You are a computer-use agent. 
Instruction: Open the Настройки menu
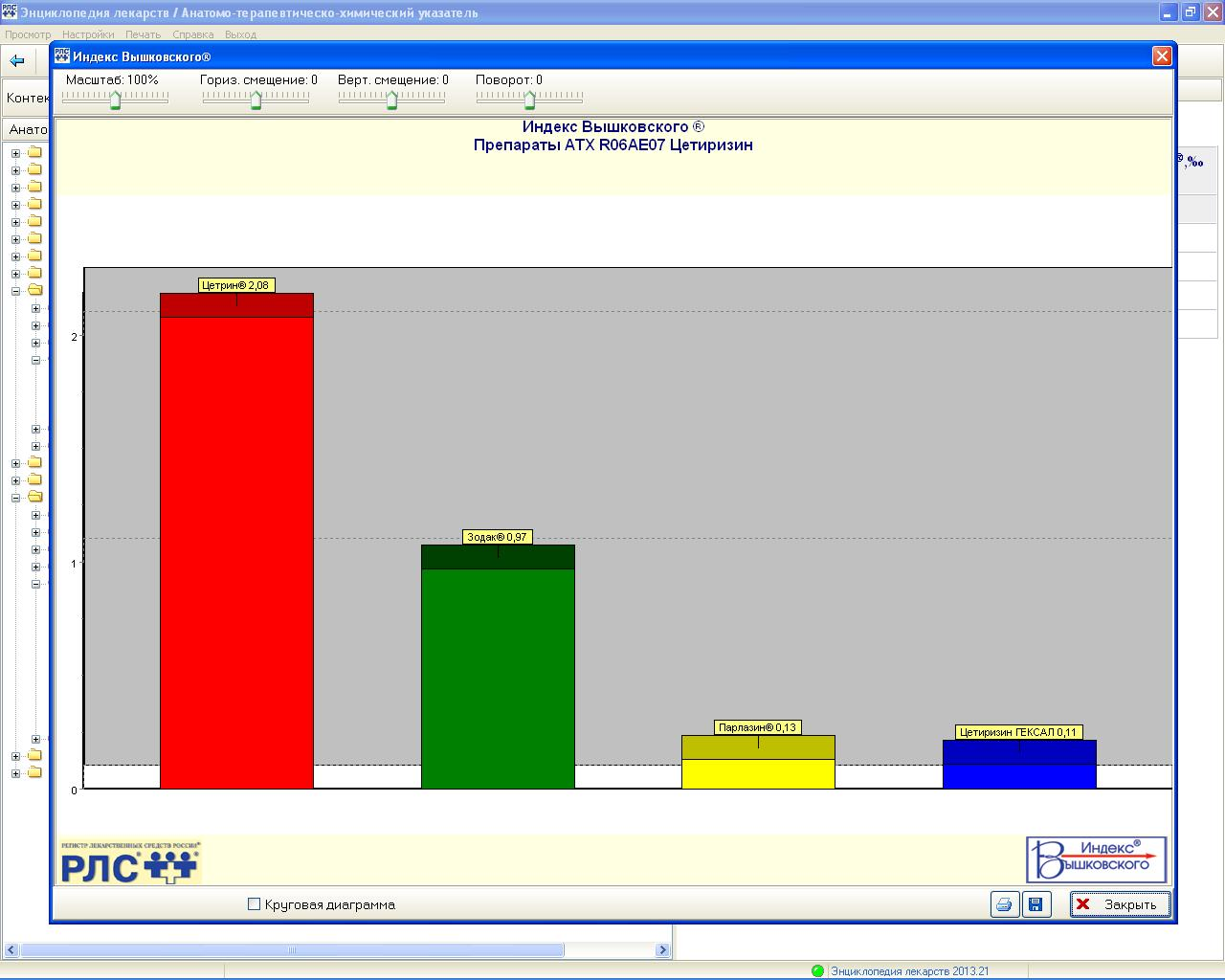click(88, 34)
